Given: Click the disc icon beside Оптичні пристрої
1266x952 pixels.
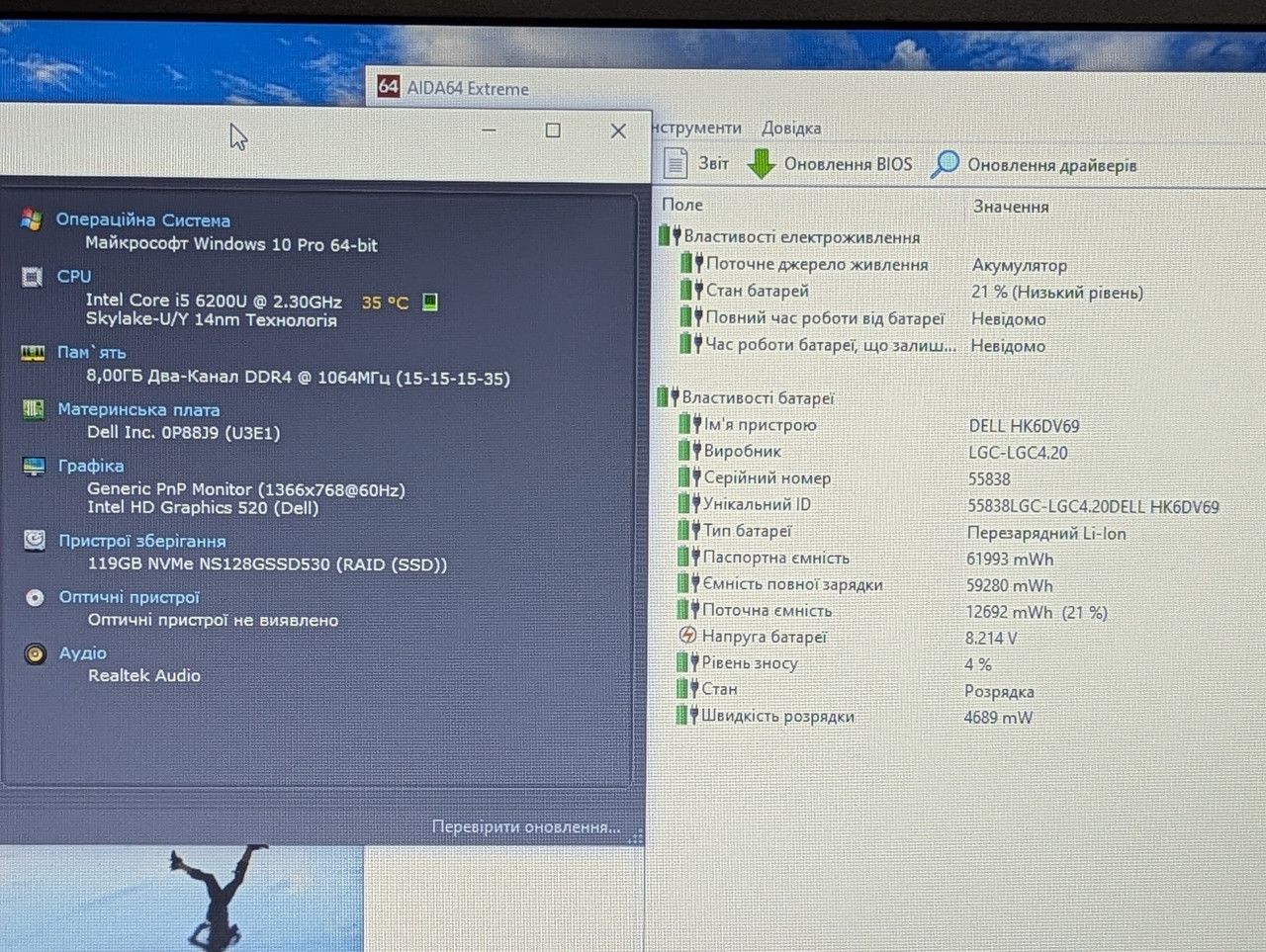Looking at the screenshot, I should [x=35, y=597].
